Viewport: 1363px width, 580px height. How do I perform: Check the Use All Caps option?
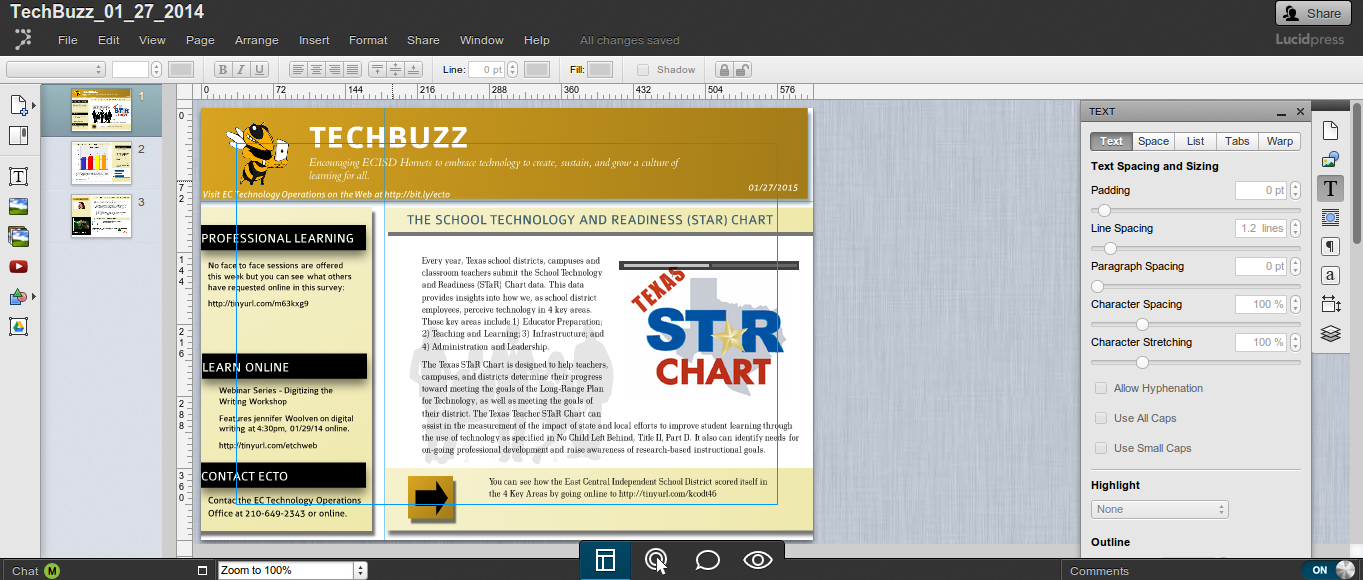(x=1101, y=418)
